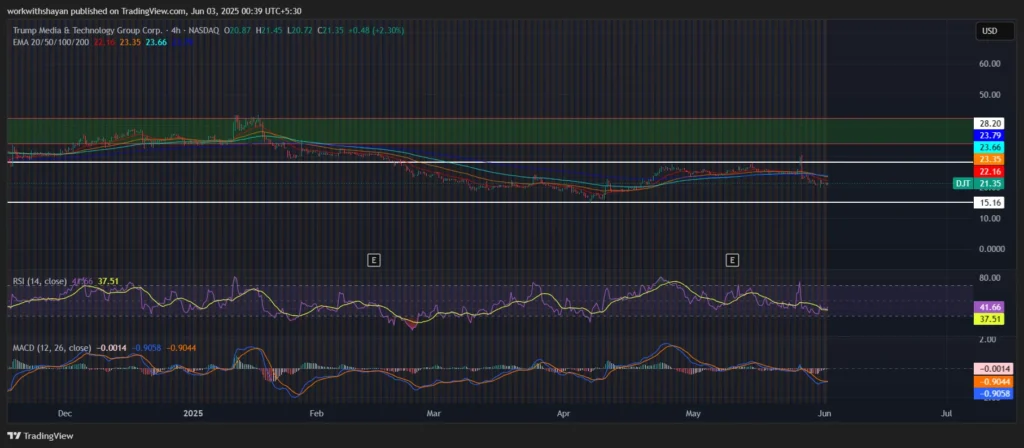Click the green DJT symbol tag on price axis

[963, 184]
